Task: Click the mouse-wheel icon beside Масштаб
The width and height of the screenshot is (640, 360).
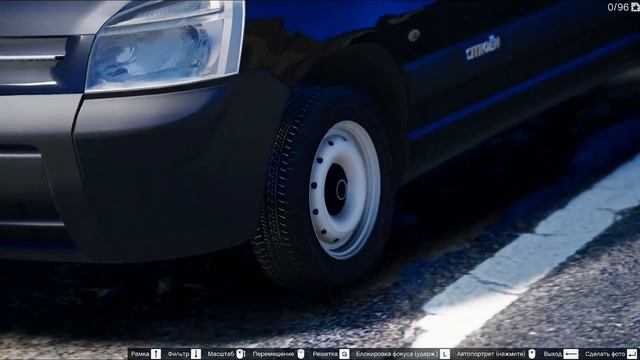Action: pos(240,354)
